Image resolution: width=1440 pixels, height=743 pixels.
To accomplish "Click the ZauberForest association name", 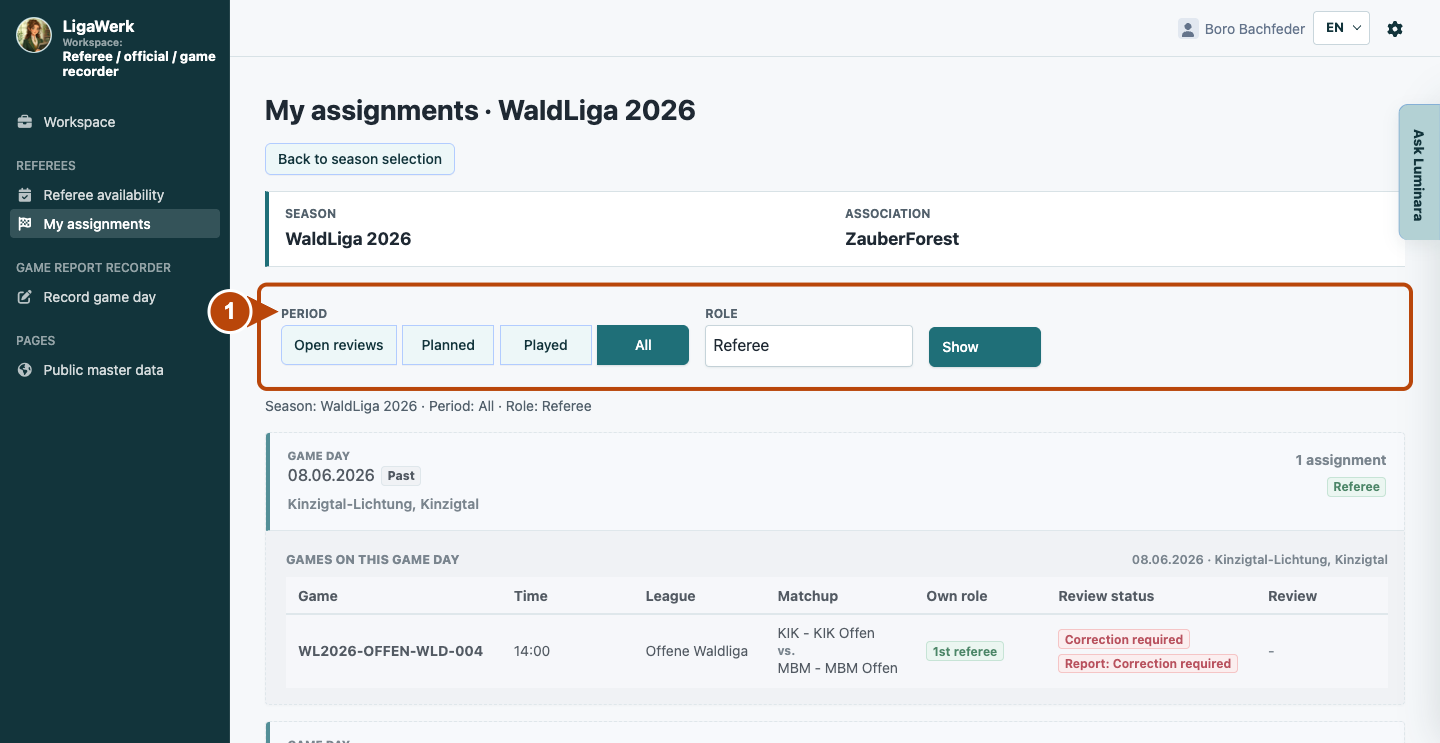I will tap(902, 239).
